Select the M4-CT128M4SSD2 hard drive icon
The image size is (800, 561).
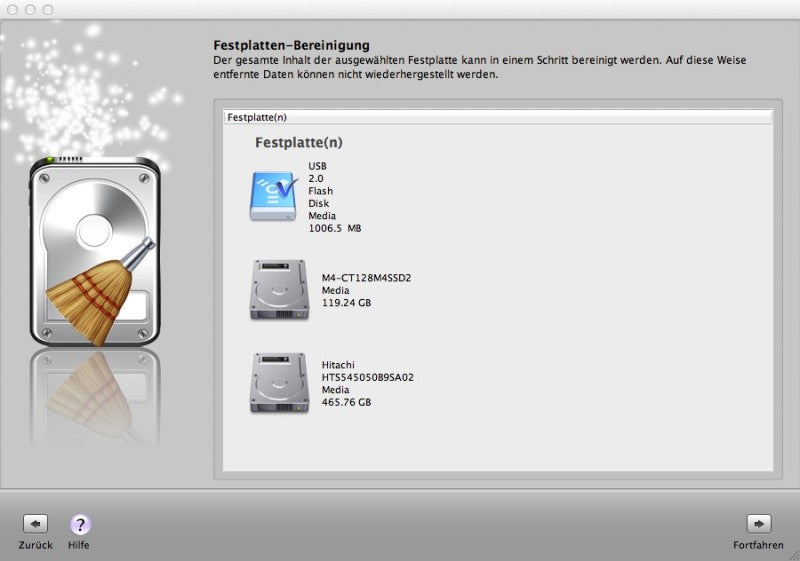point(279,290)
